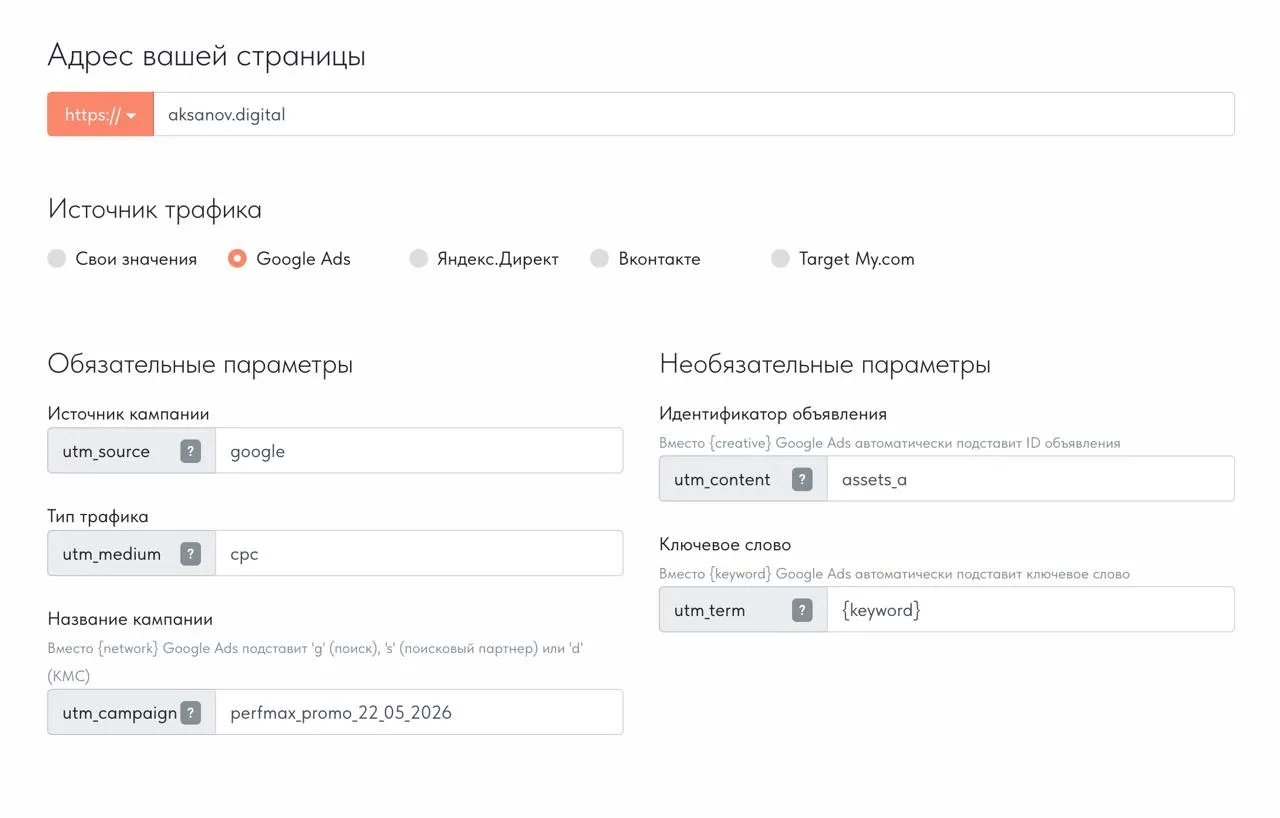Click the Адрес вашей страницы heading

click(206, 56)
